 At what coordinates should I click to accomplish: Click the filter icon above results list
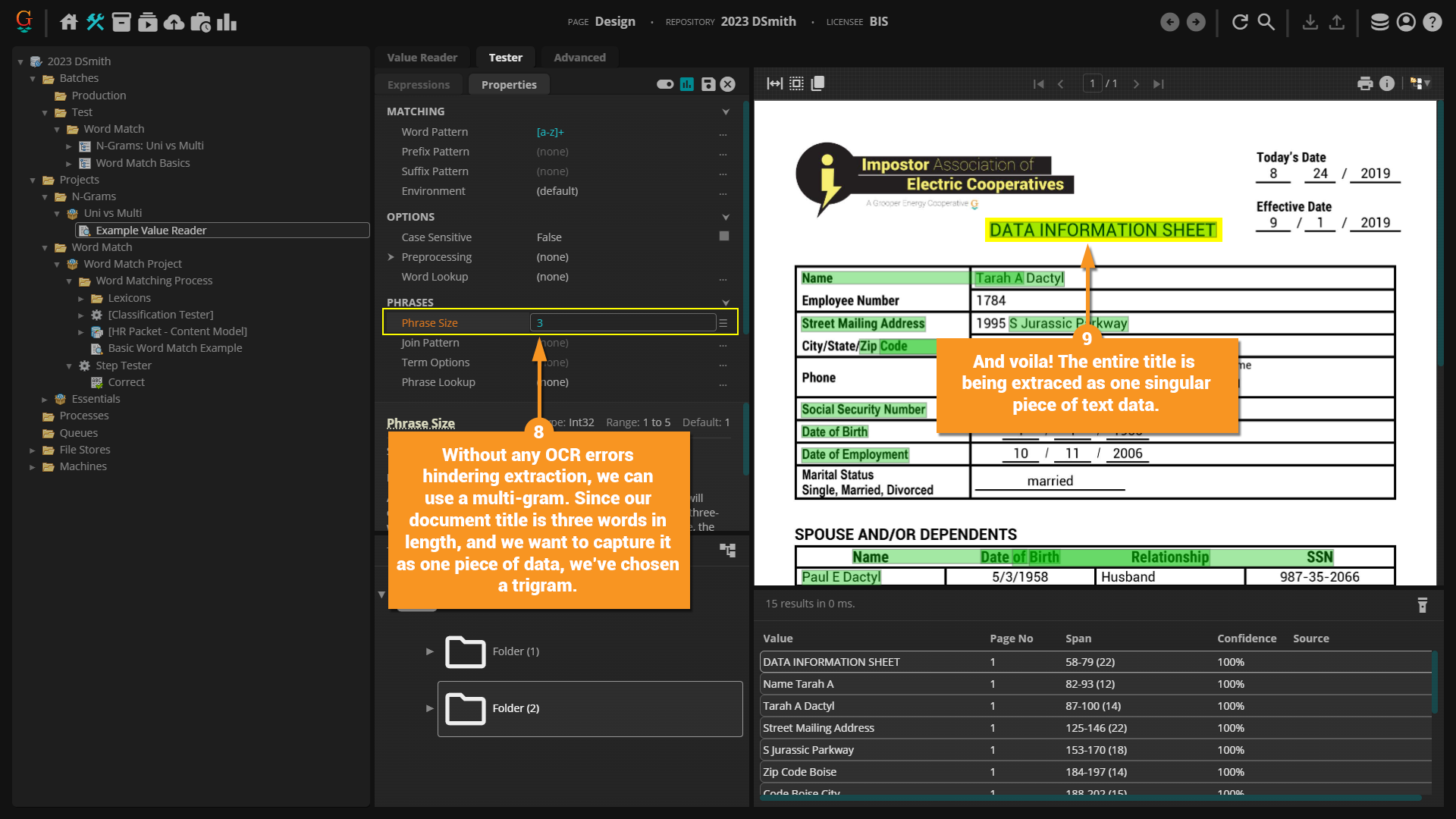tap(1423, 604)
